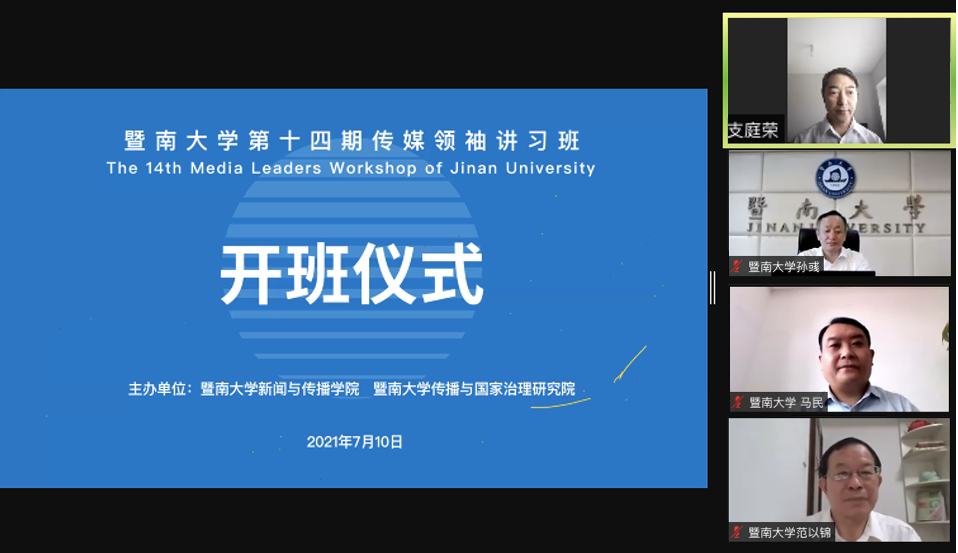Image resolution: width=958 pixels, height=553 pixels.
Task: Click the resize handle beside the shared slide
Action: tap(712, 287)
